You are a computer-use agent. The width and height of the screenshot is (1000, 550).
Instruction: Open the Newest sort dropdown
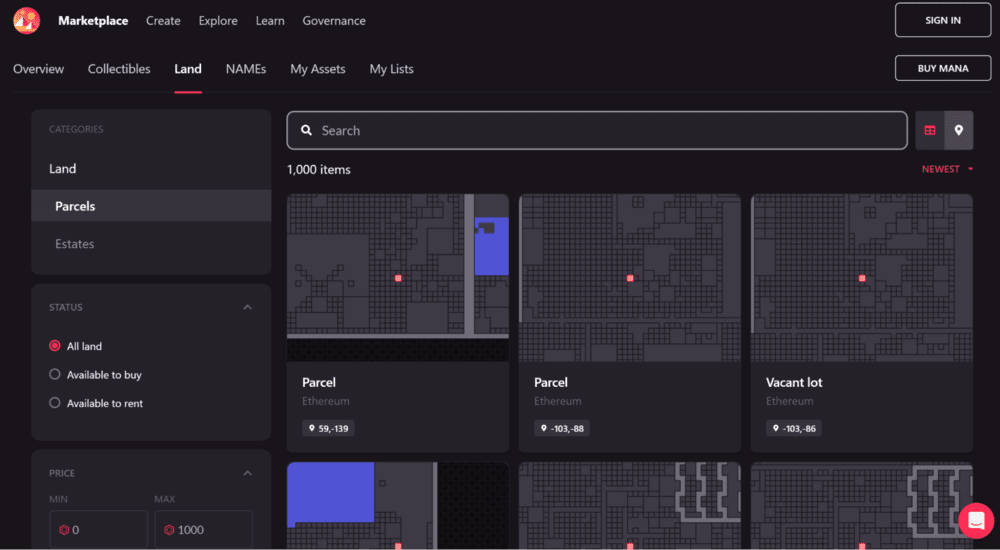pyautogui.click(x=947, y=169)
